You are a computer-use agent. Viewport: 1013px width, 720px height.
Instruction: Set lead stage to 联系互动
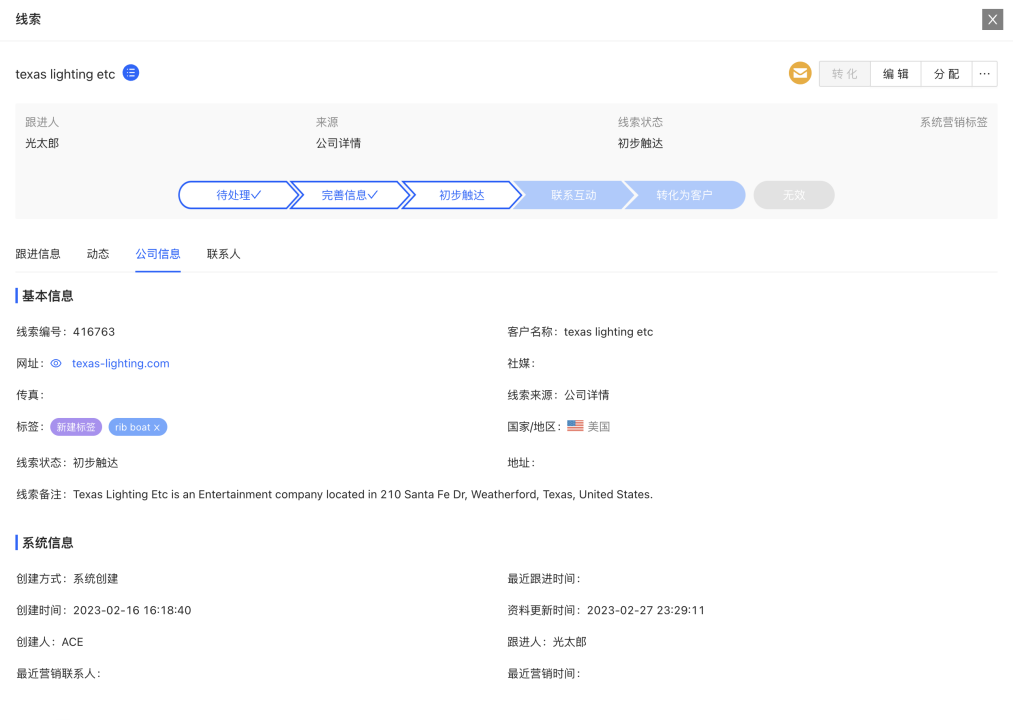[573, 195]
